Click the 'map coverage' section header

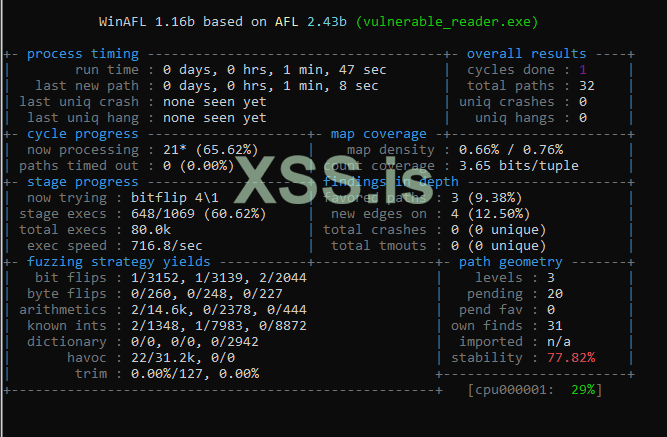tap(379, 134)
